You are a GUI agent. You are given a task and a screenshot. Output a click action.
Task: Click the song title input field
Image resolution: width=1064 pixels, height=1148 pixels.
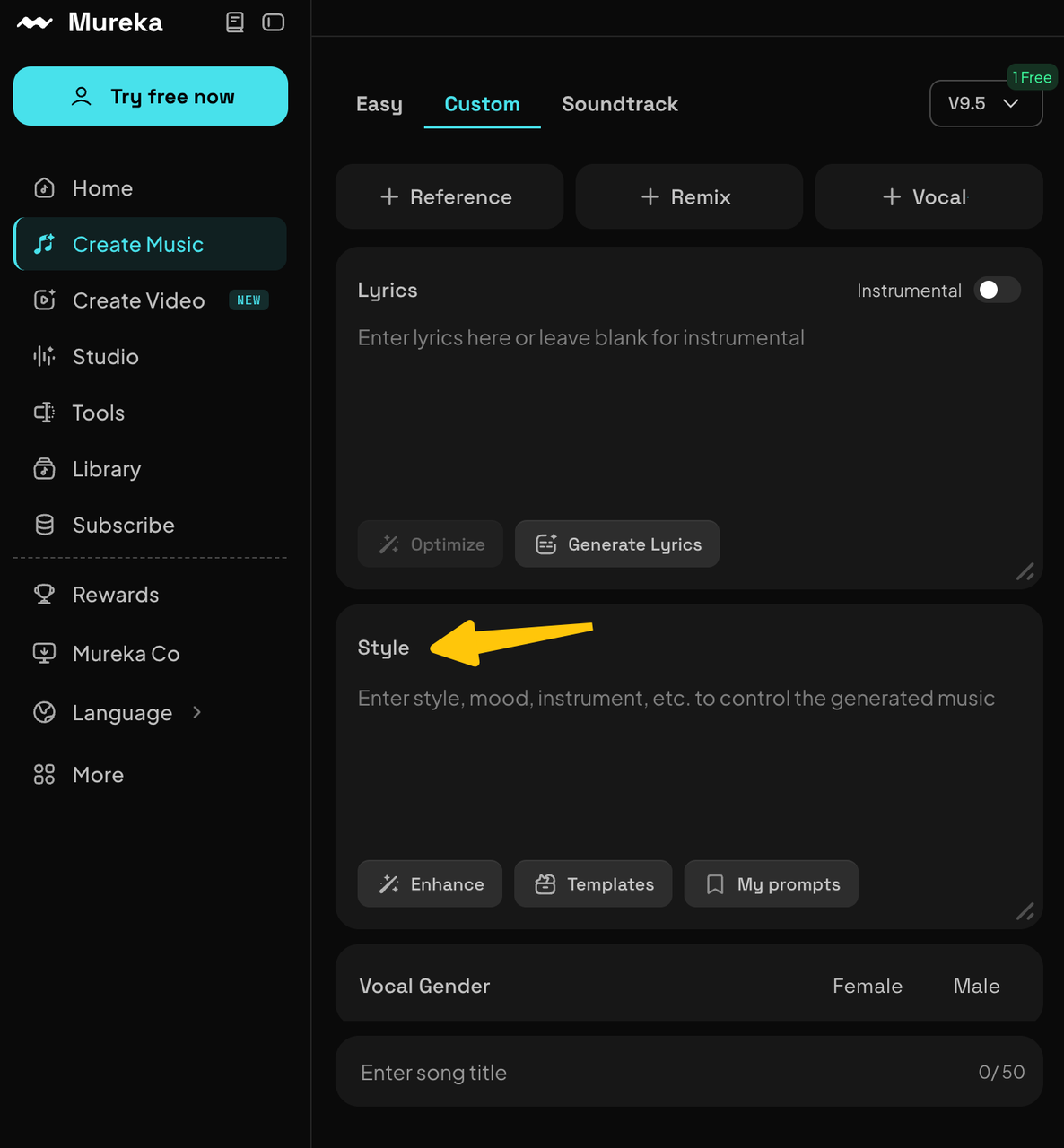coord(689,1072)
